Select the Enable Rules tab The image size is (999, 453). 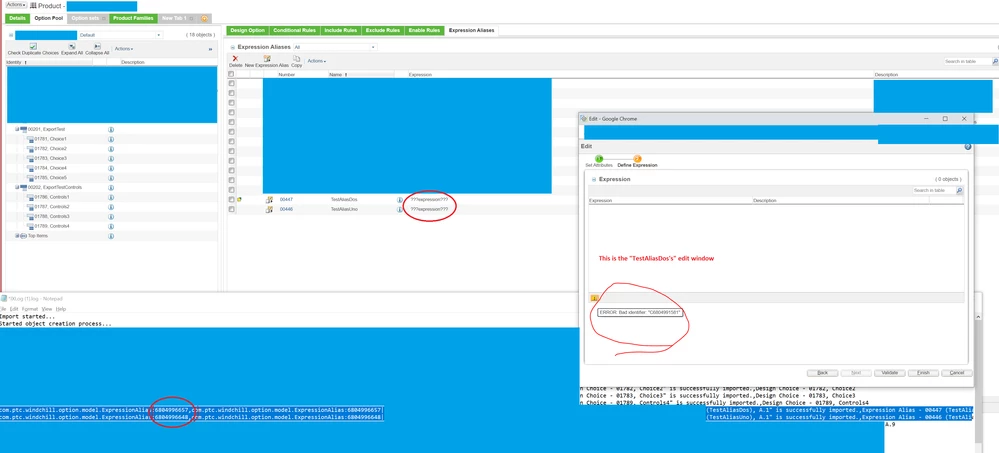click(x=424, y=30)
